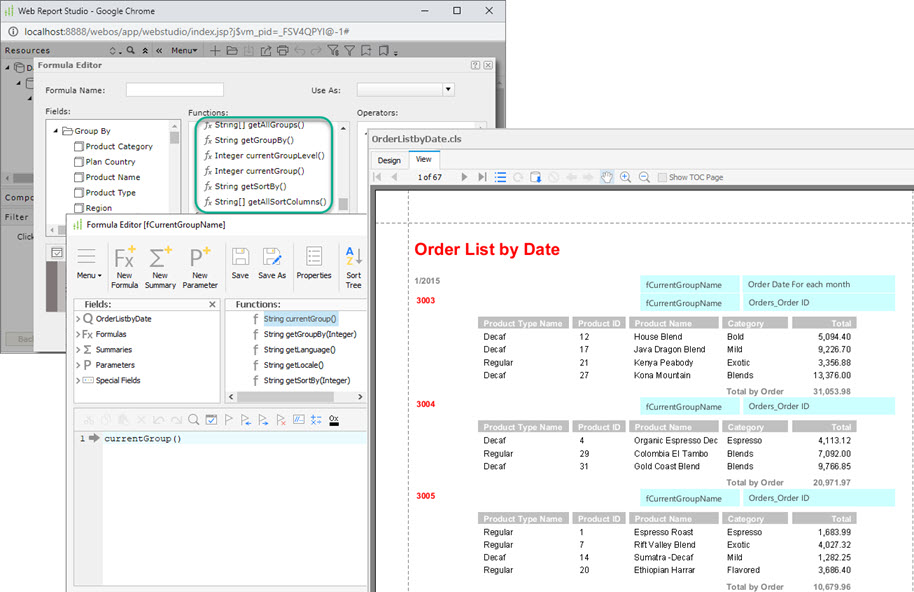
Task: Expand the Parameters node in Fields
Action: [78, 365]
